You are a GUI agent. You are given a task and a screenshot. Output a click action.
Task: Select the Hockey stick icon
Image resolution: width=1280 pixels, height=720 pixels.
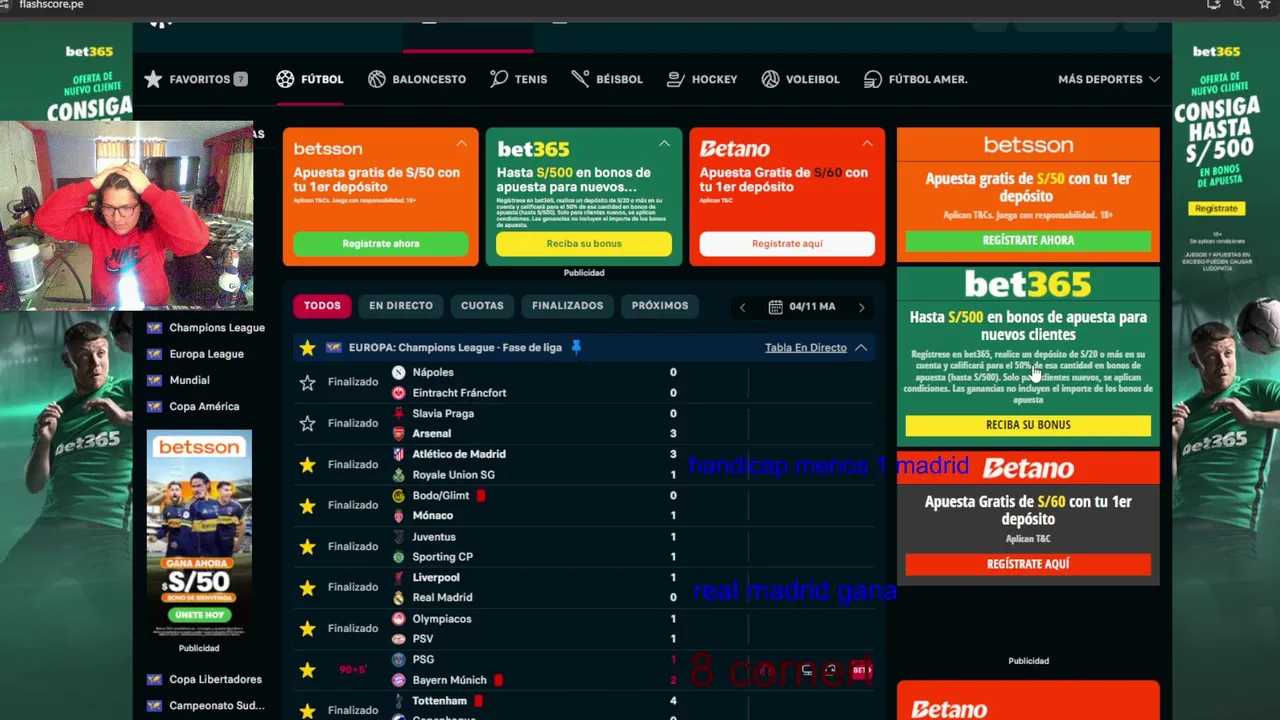(x=676, y=79)
